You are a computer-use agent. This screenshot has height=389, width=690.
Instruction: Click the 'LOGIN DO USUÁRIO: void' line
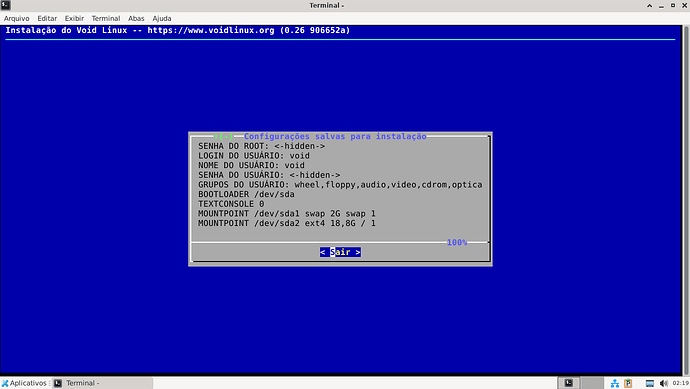(x=254, y=156)
